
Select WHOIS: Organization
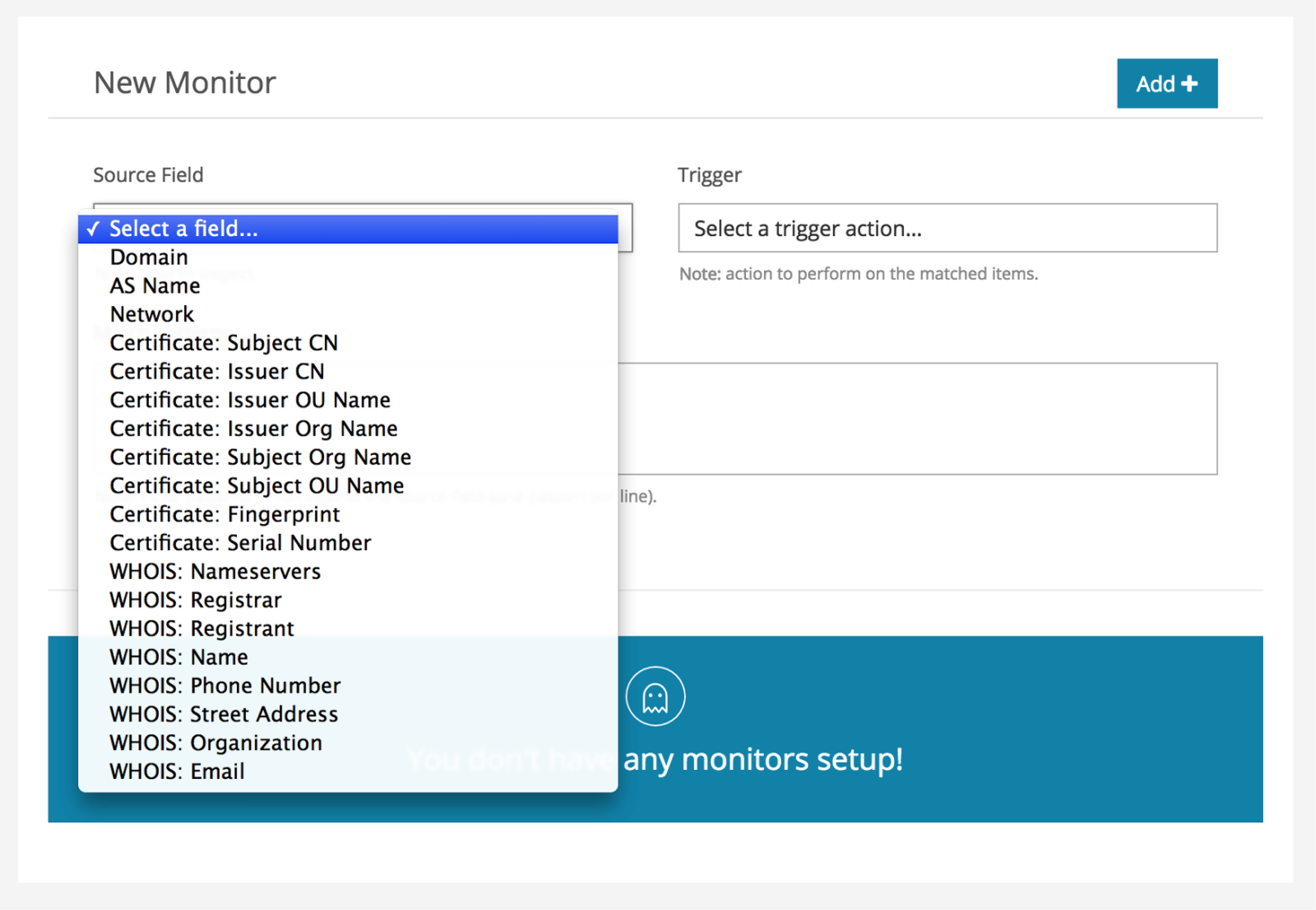click(348, 742)
